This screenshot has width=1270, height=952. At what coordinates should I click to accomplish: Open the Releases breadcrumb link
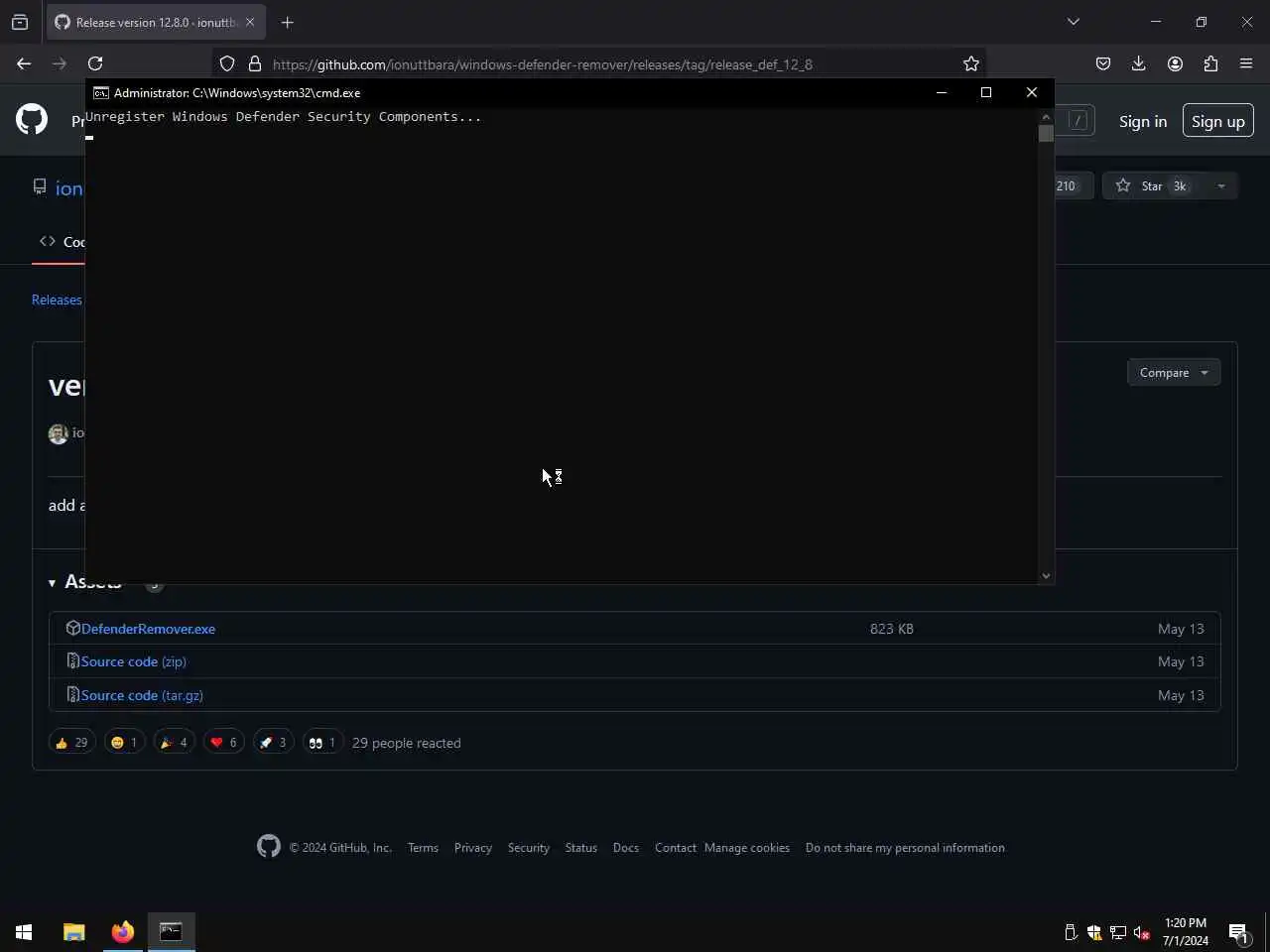57,299
